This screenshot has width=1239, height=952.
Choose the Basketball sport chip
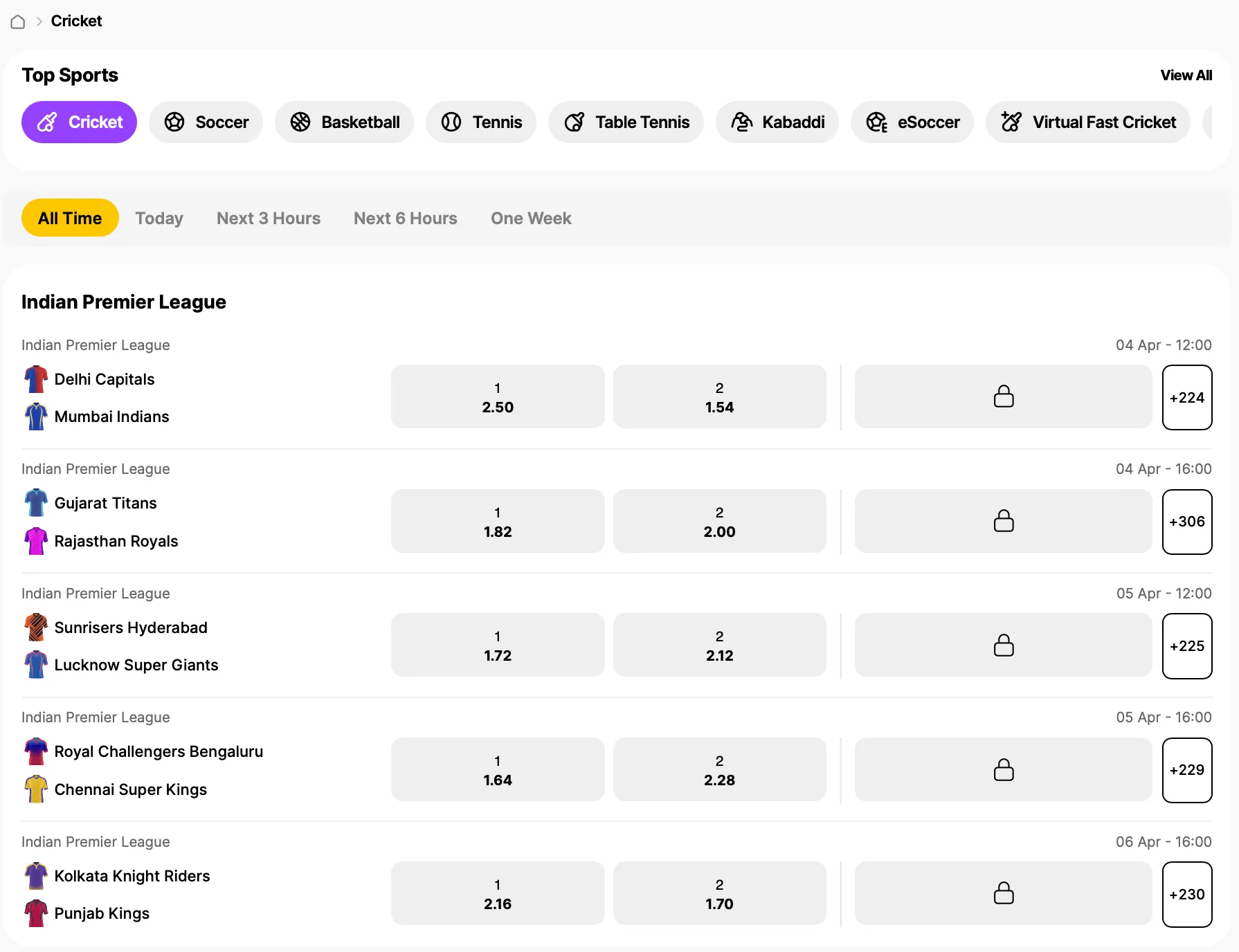(344, 122)
